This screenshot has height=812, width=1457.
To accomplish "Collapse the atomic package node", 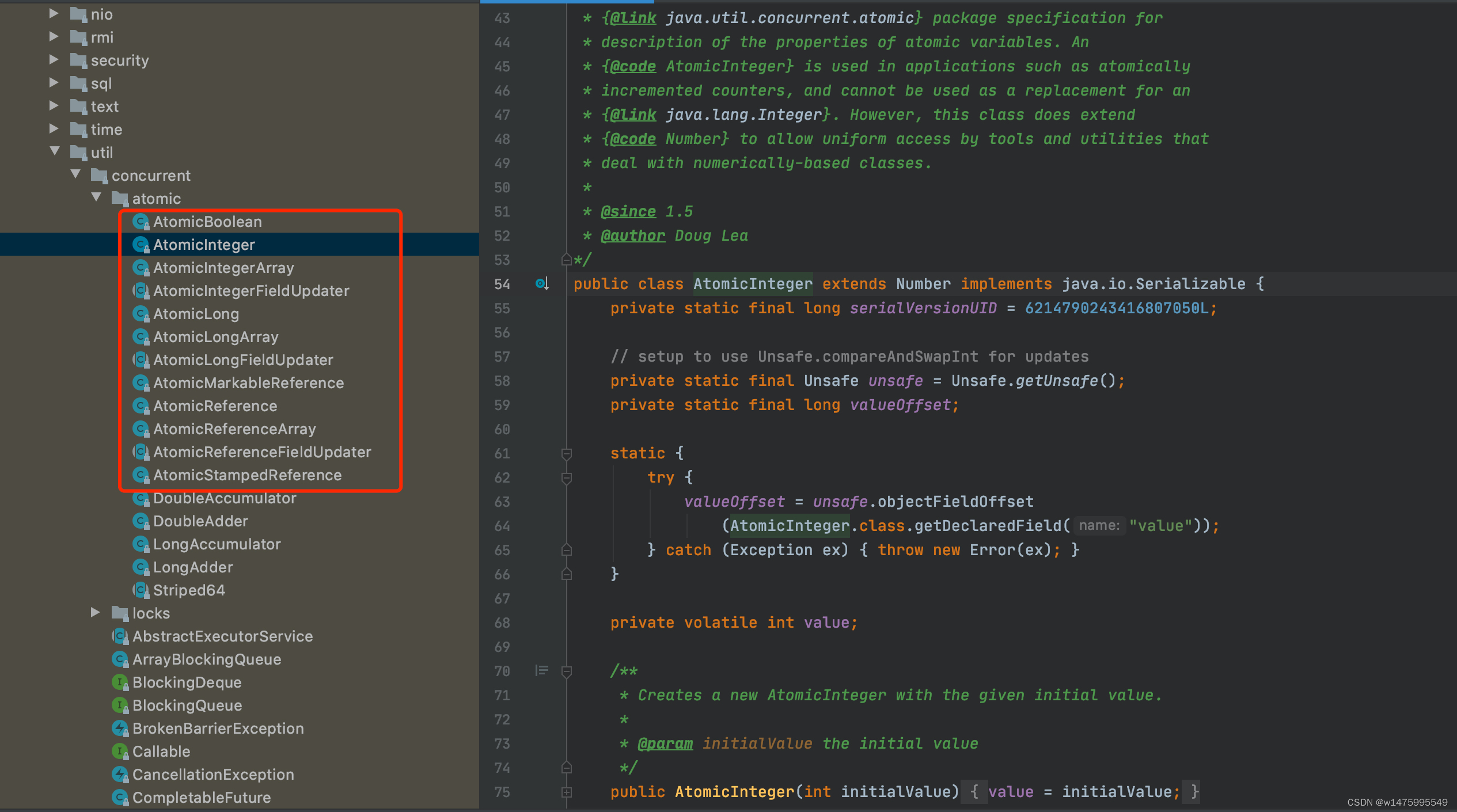I will pos(96,198).
